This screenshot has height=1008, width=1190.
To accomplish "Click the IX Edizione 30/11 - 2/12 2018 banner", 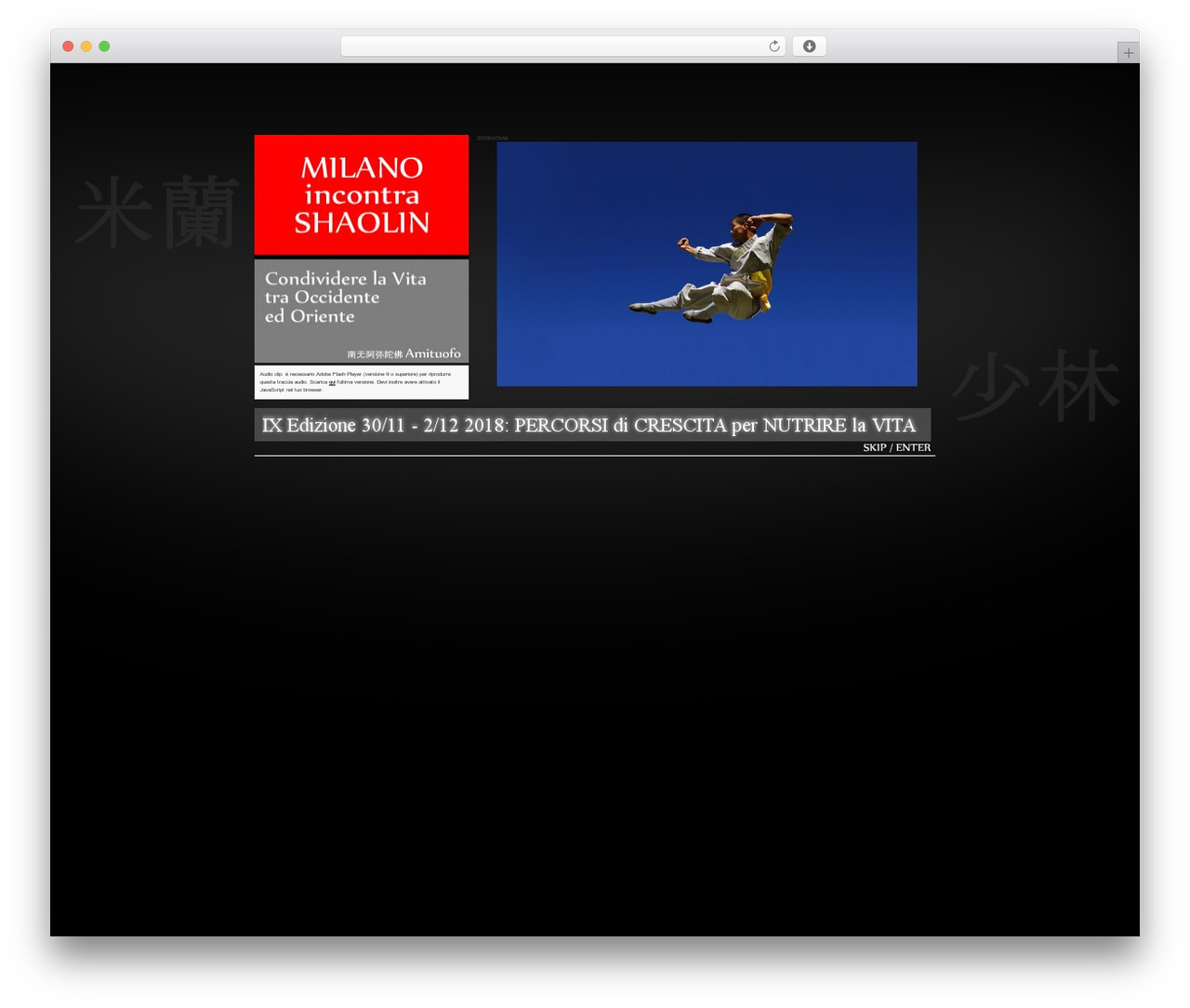I will point(592,425).
